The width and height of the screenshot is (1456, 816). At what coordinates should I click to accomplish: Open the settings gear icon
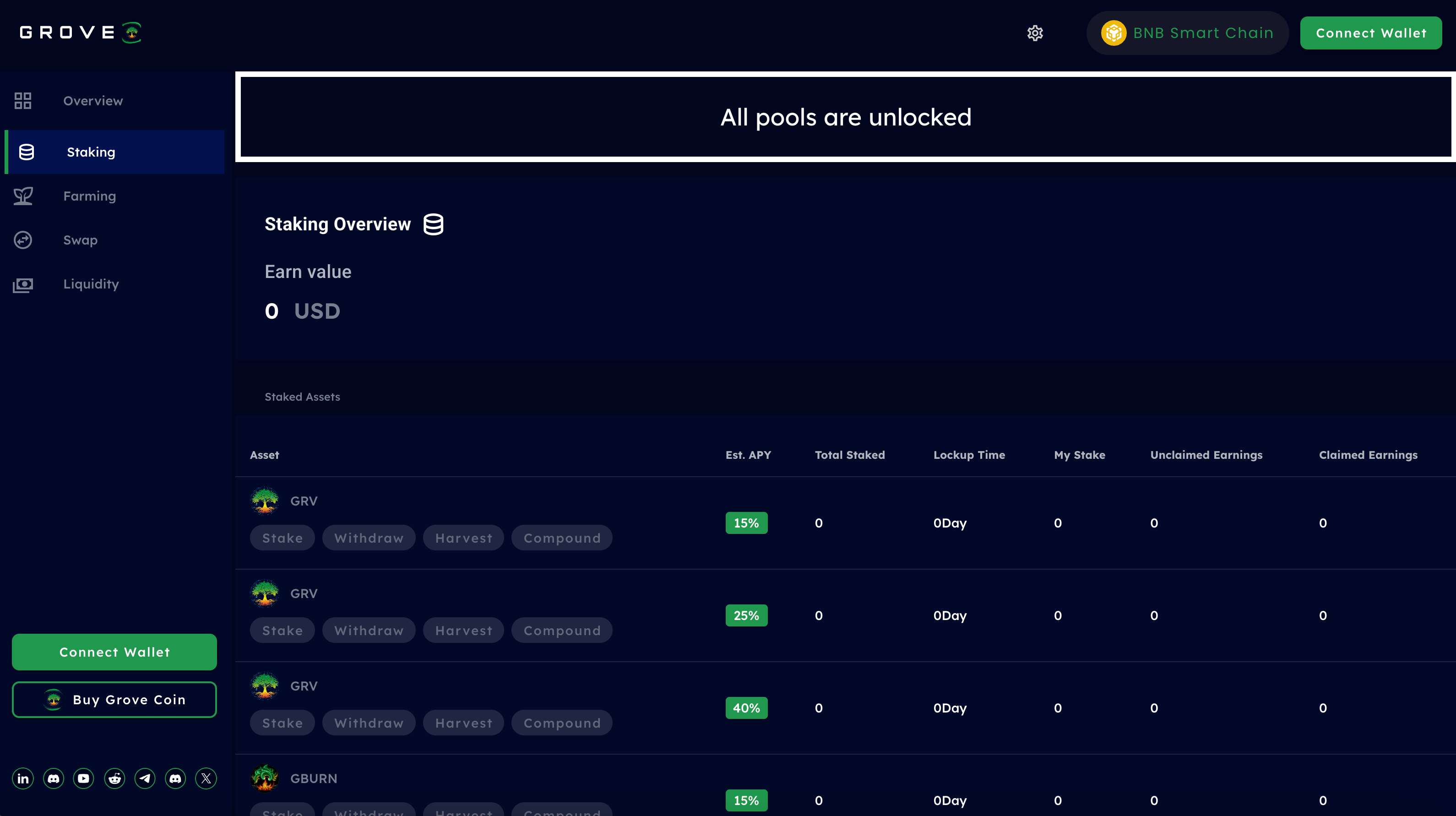[1035, 33]
